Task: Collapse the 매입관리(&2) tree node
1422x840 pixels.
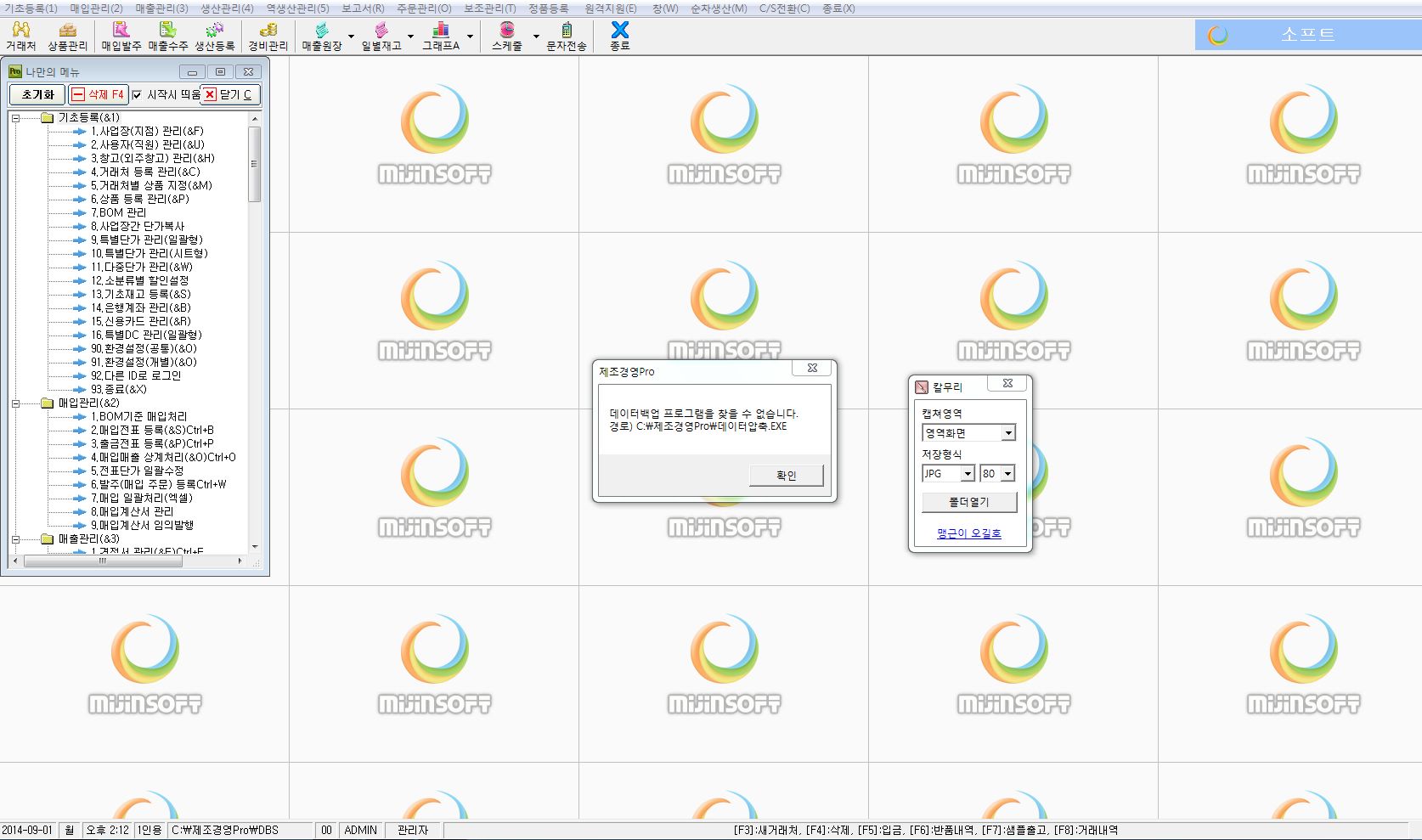Action: 15,403
